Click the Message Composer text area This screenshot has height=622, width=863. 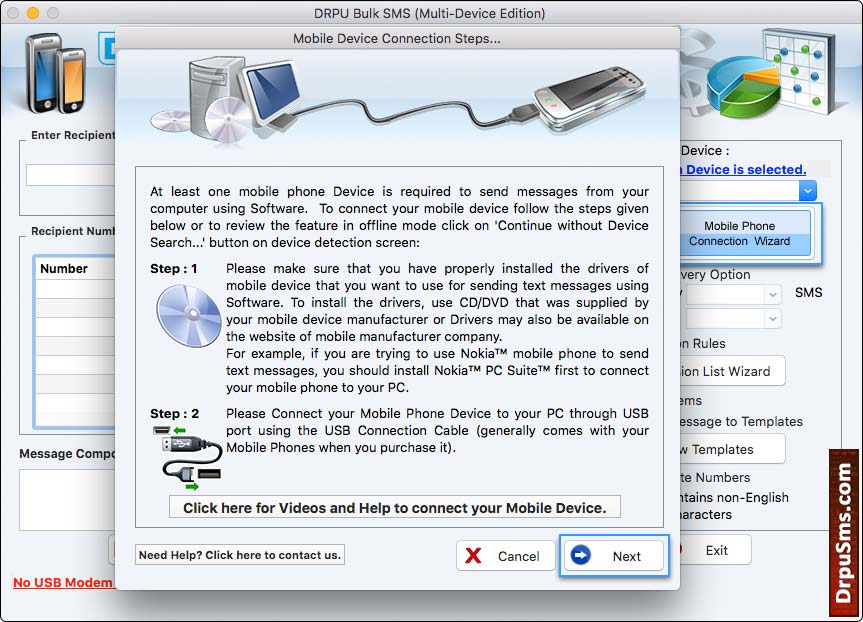(67, 500)
